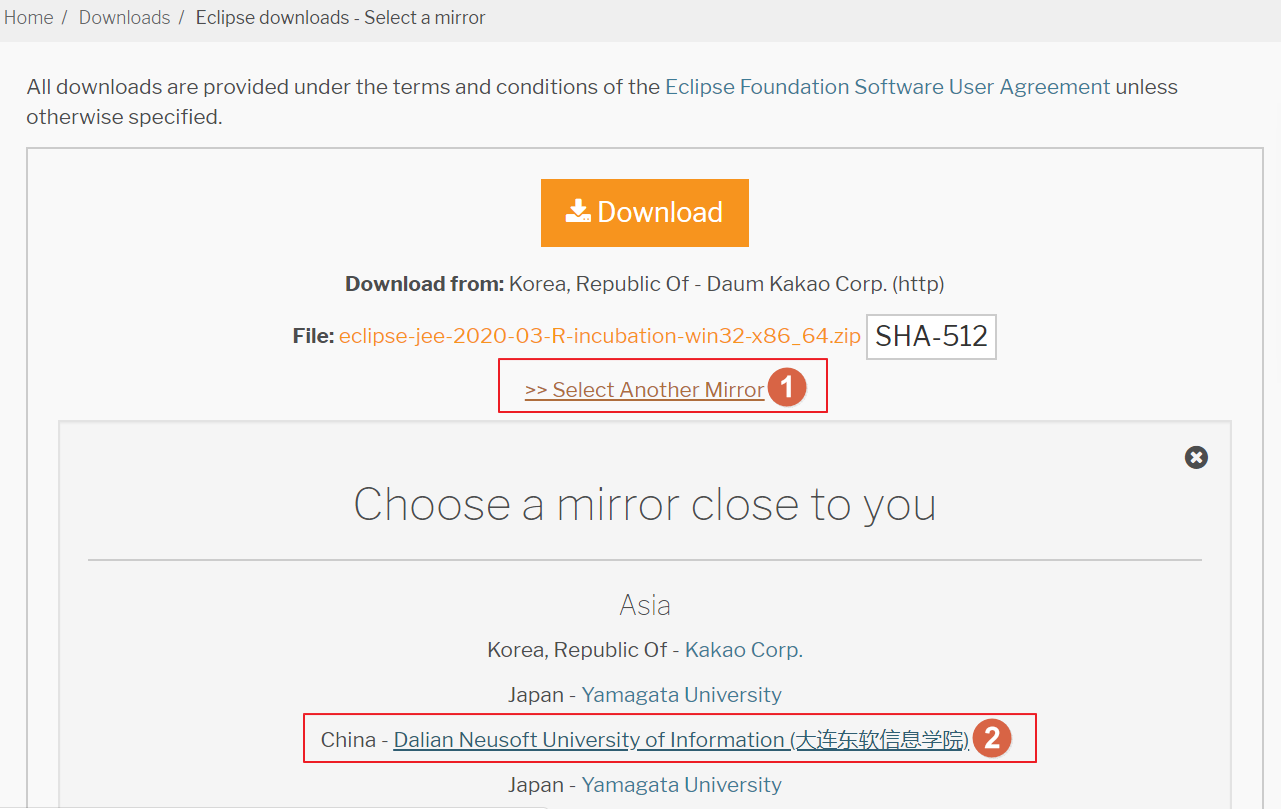Open the Downloads breadcrumb
The height and width of the screenshot is (809, 1281).
point(124,18)
